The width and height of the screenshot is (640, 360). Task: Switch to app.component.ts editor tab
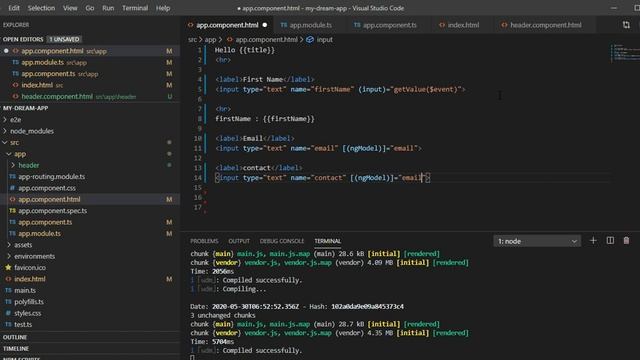coord(389,25)
